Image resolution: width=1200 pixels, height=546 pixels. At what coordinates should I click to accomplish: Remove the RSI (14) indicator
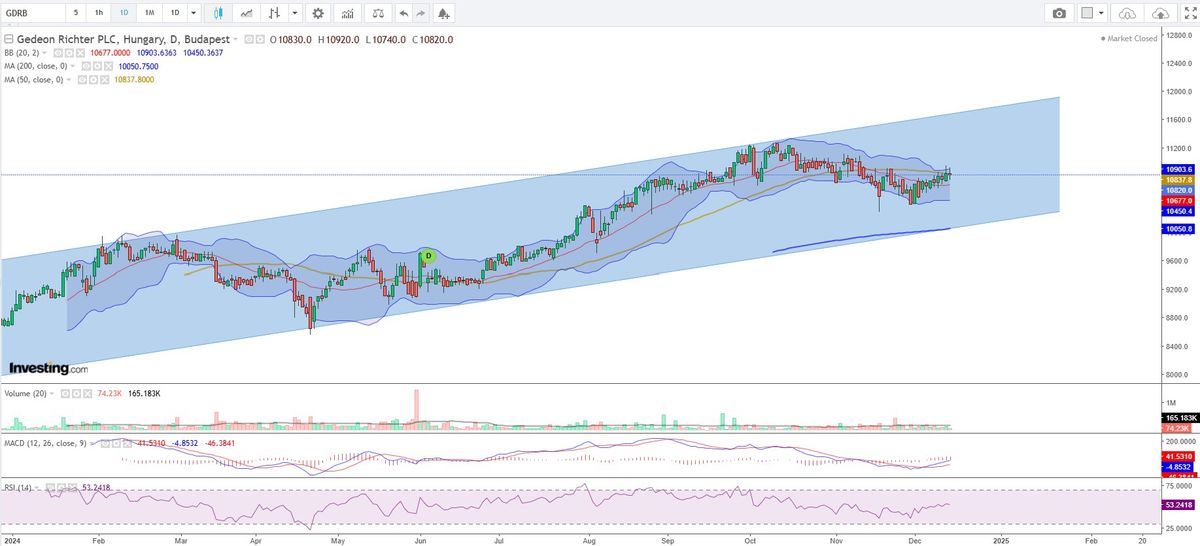point(72,488)
